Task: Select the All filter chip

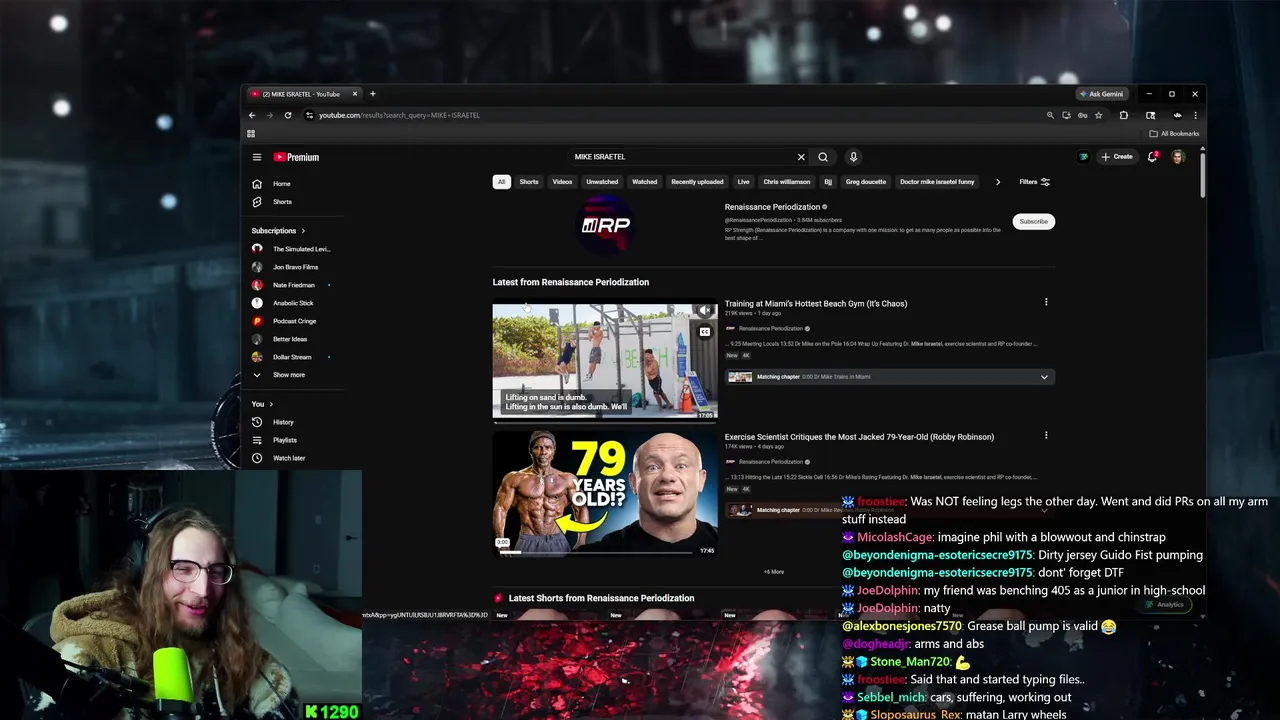Action: (x=501, y=182)
